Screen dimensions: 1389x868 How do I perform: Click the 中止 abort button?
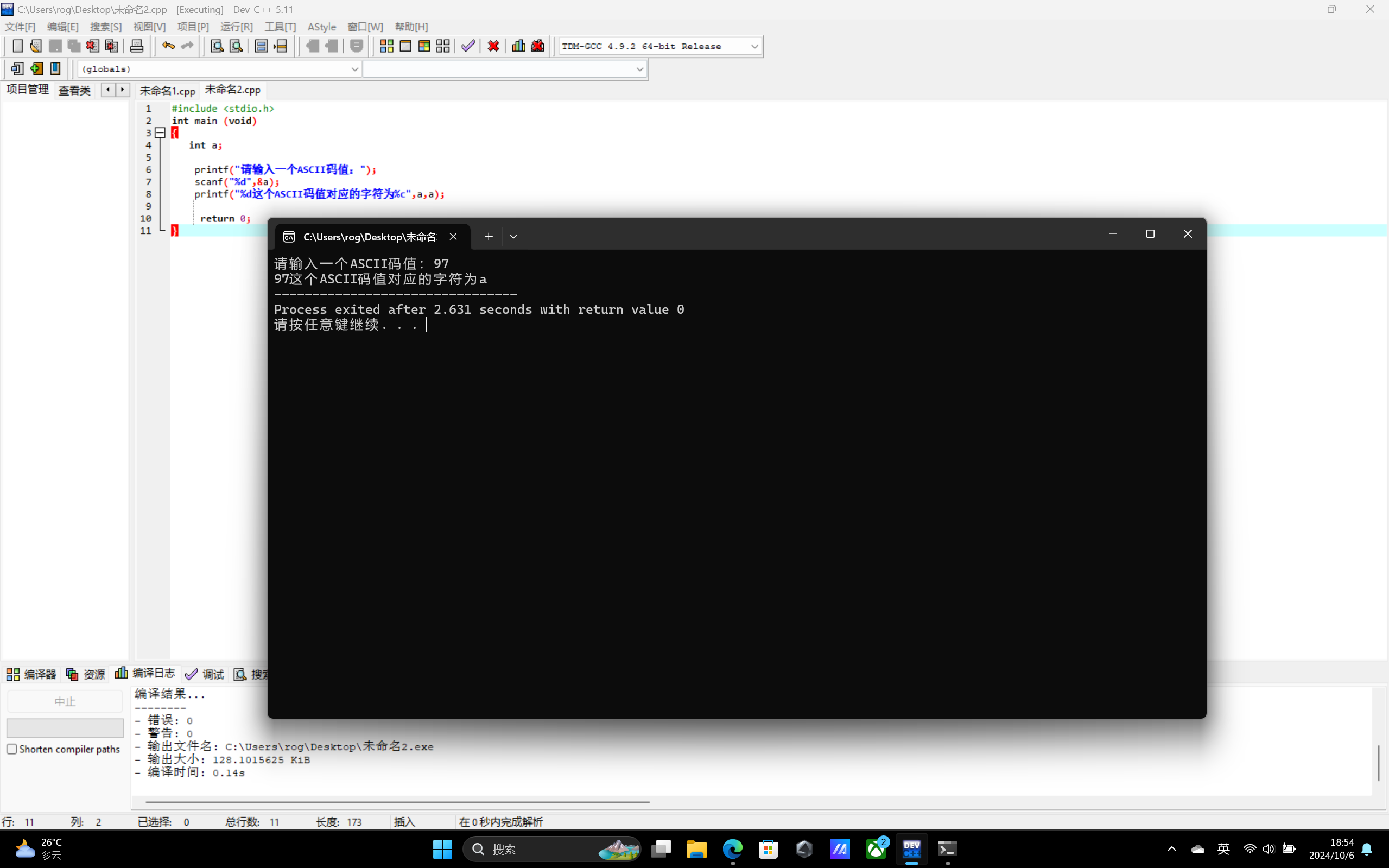(x=65, y=701)
